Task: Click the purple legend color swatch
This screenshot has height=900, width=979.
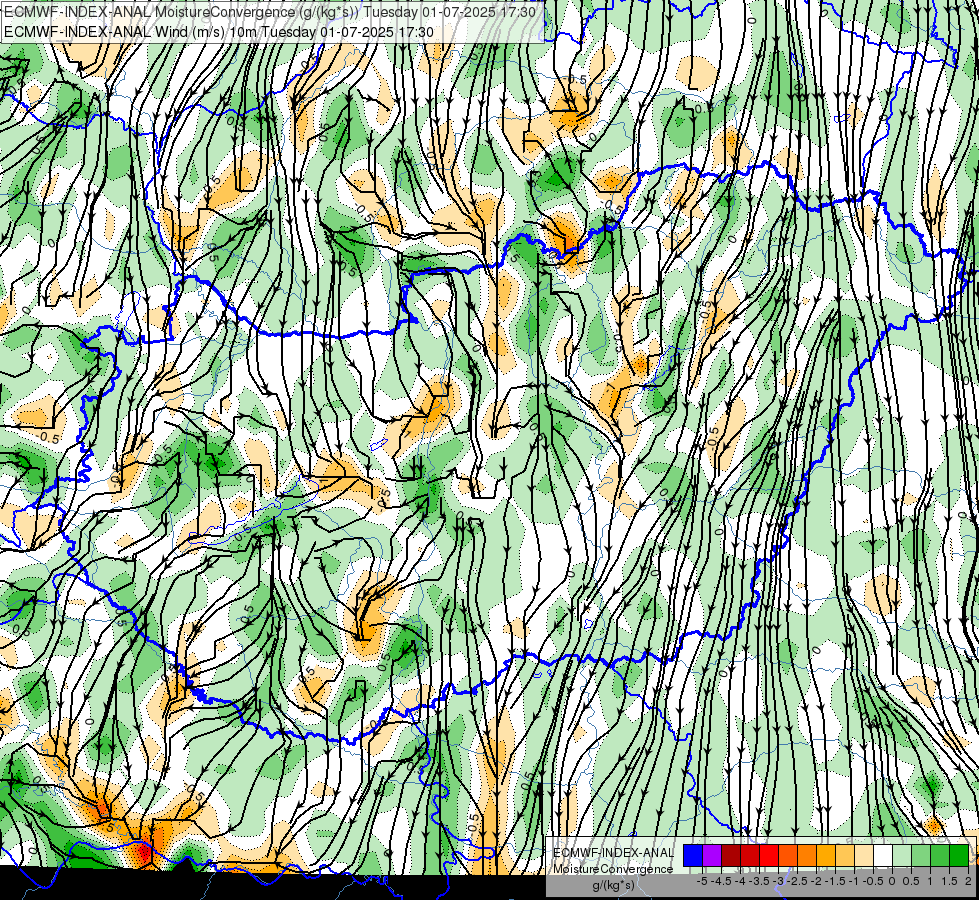Action: (x=712, y=856)
